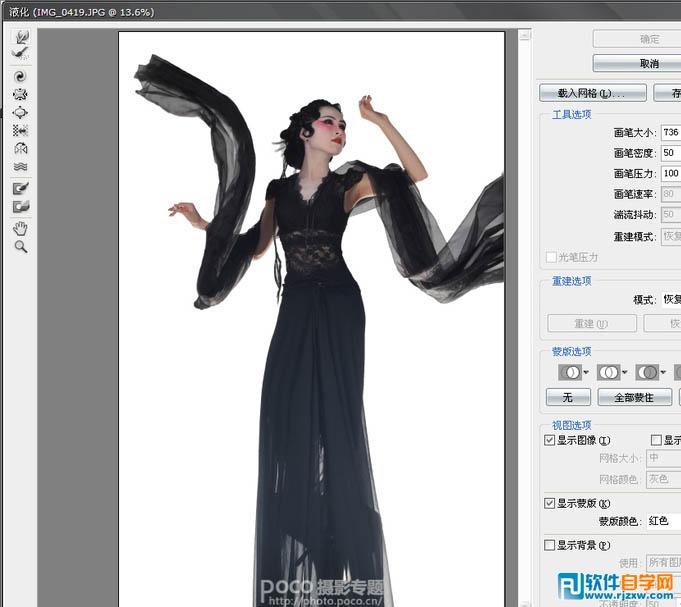Click the 重建 reconstruct button
The width and height of the screenshot is (681, 607).
592,323
